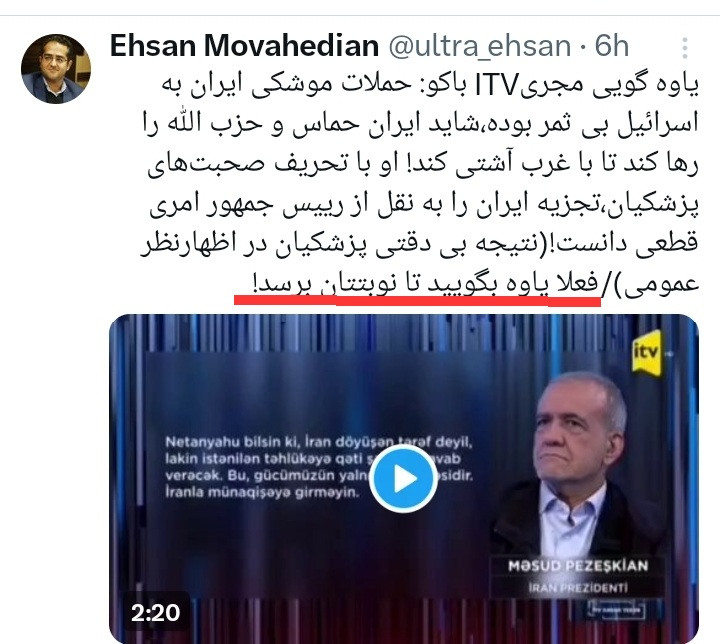Click the Netanyahu bilsin ki subtitle line
The image size is (720, 644).
pos(319,442)
